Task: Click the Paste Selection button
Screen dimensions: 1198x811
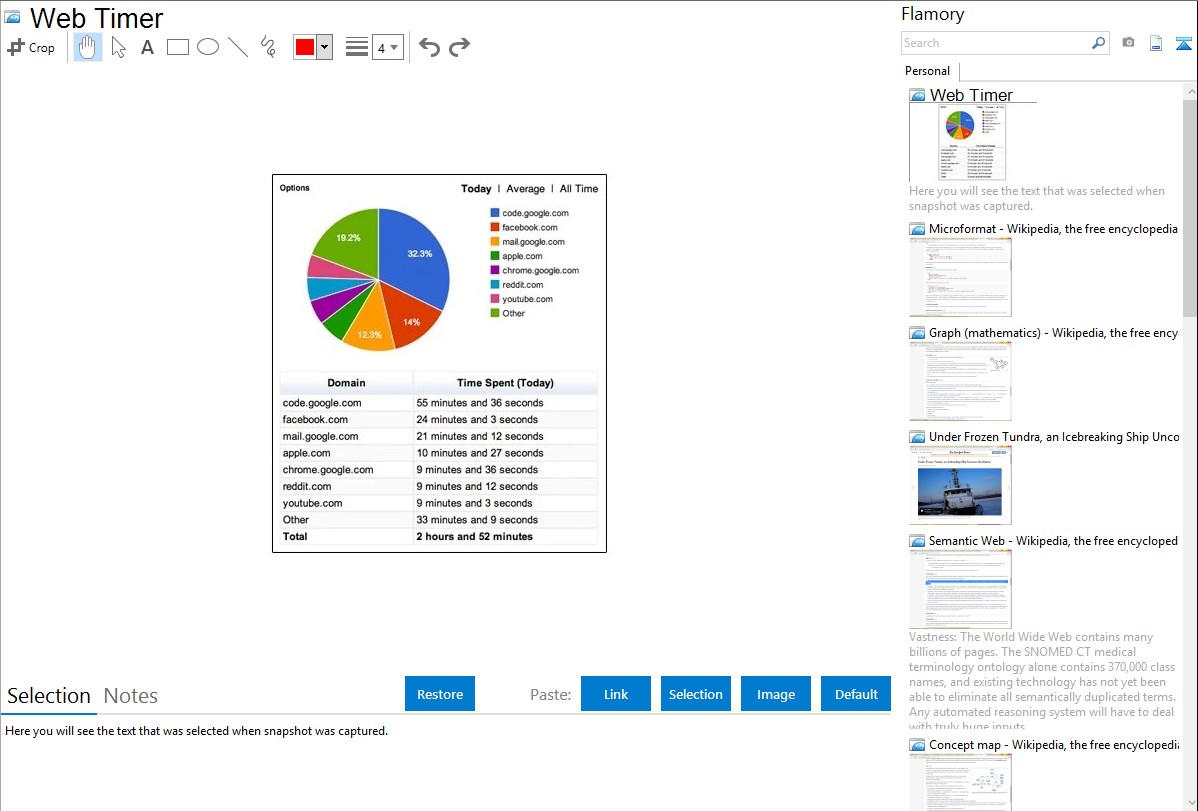Action: click(696, 694)
